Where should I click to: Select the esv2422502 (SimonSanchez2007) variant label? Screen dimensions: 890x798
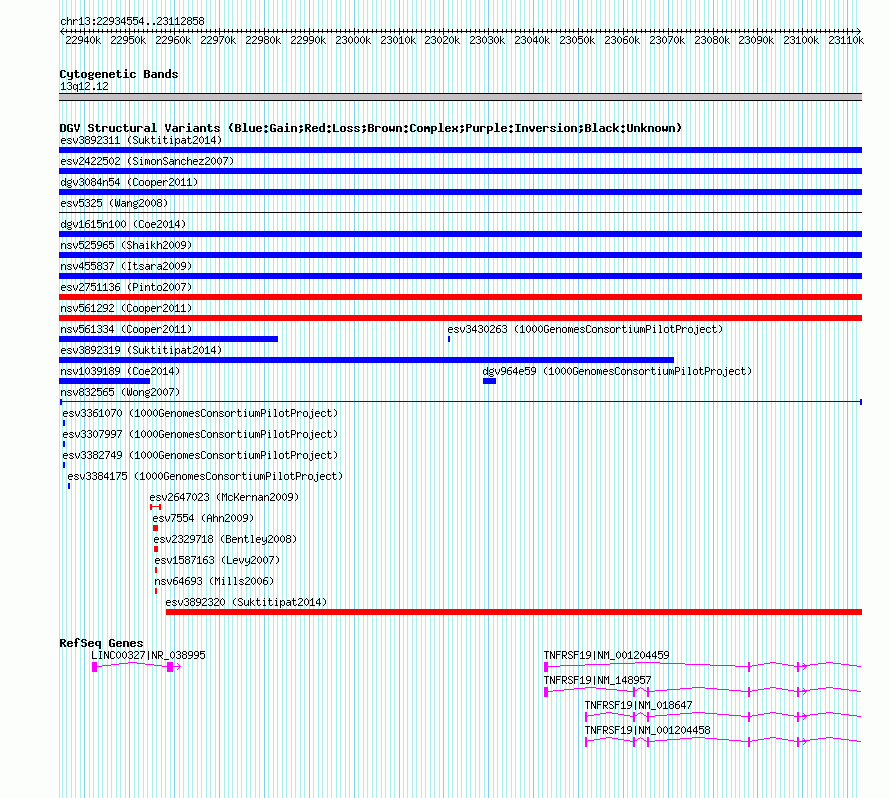pyautogui.click(x=147, y=161)
